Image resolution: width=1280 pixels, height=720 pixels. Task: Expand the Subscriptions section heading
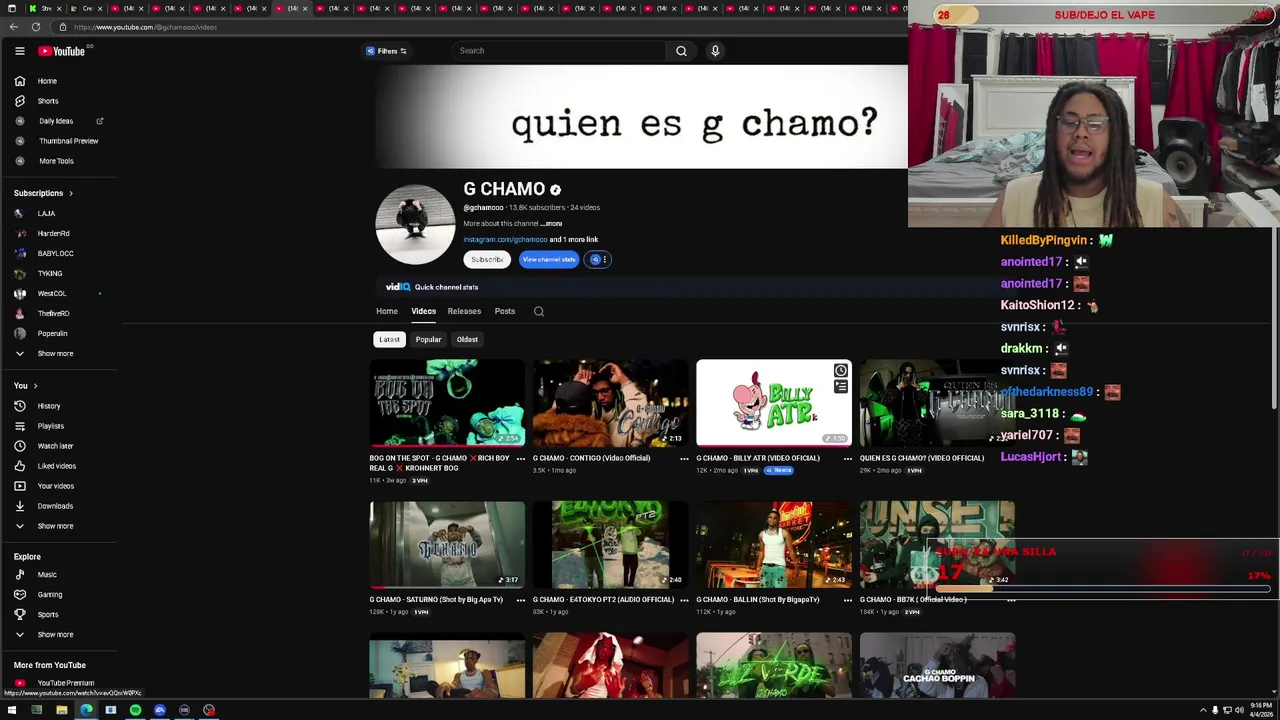tap(43, 193)
